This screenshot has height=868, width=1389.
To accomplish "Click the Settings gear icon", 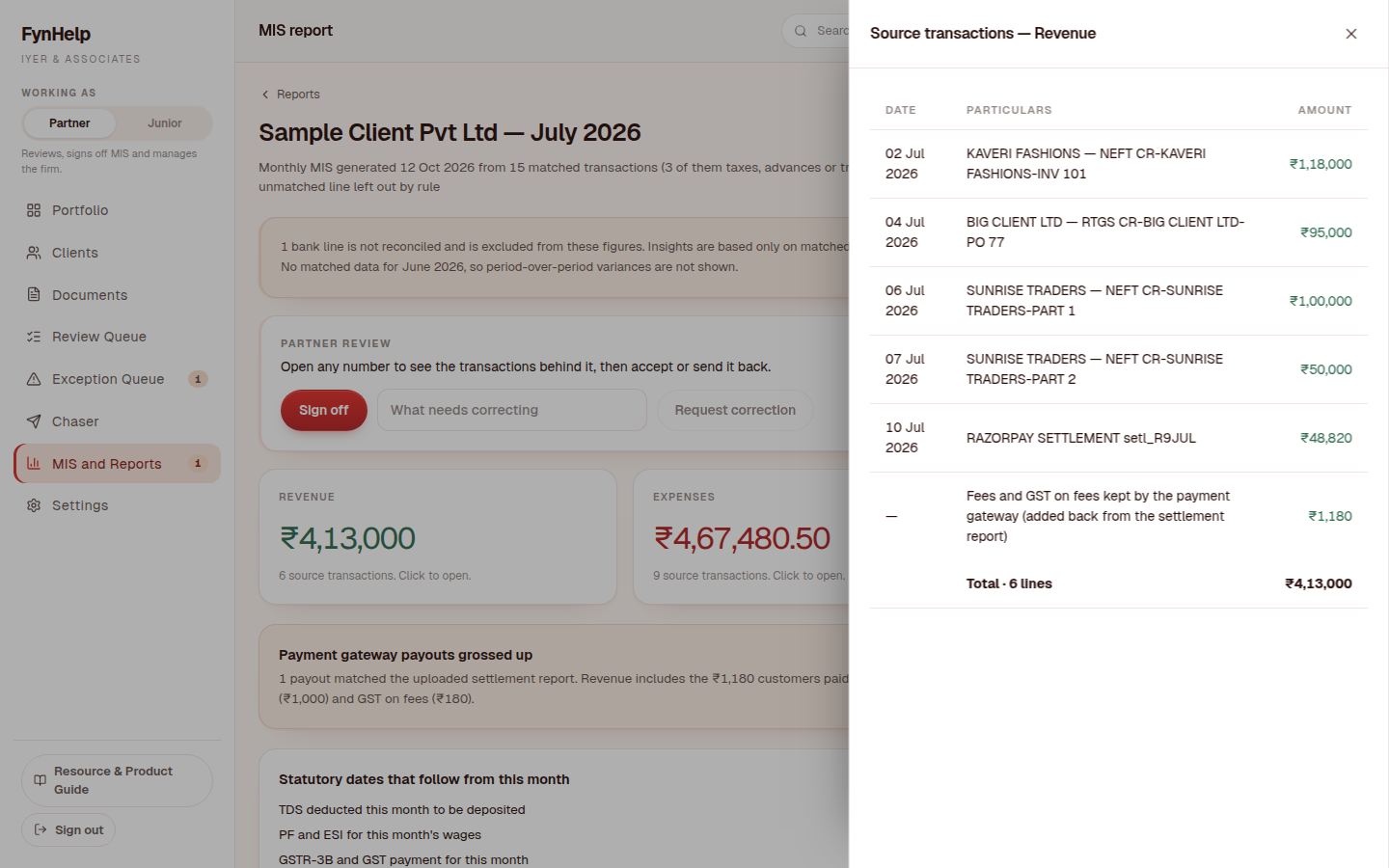I will [x=34, y=505].
